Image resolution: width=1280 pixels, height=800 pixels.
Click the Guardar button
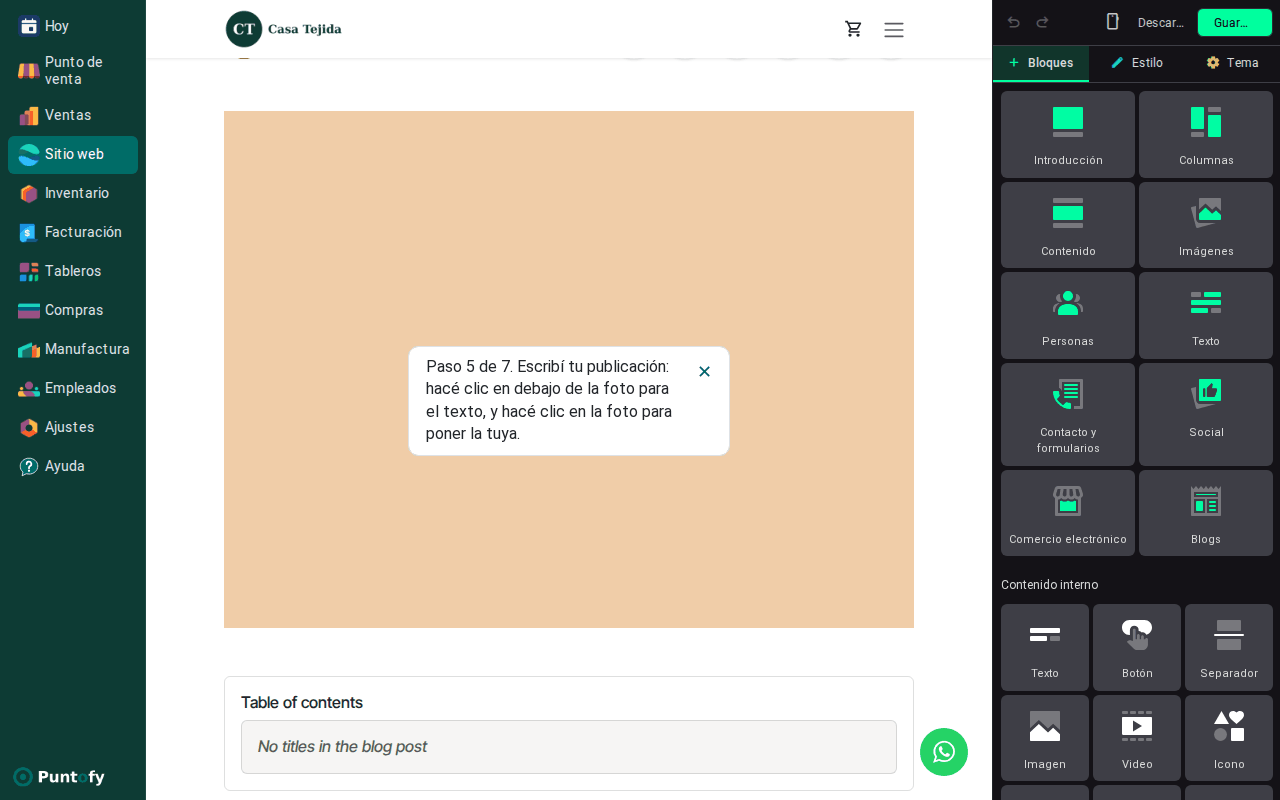(x=1235, y=22)
